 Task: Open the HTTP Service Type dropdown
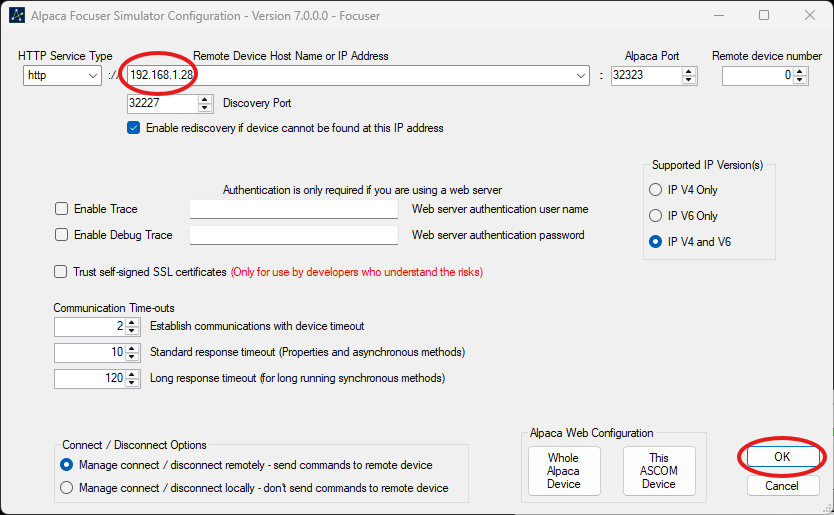click(62, 76)
